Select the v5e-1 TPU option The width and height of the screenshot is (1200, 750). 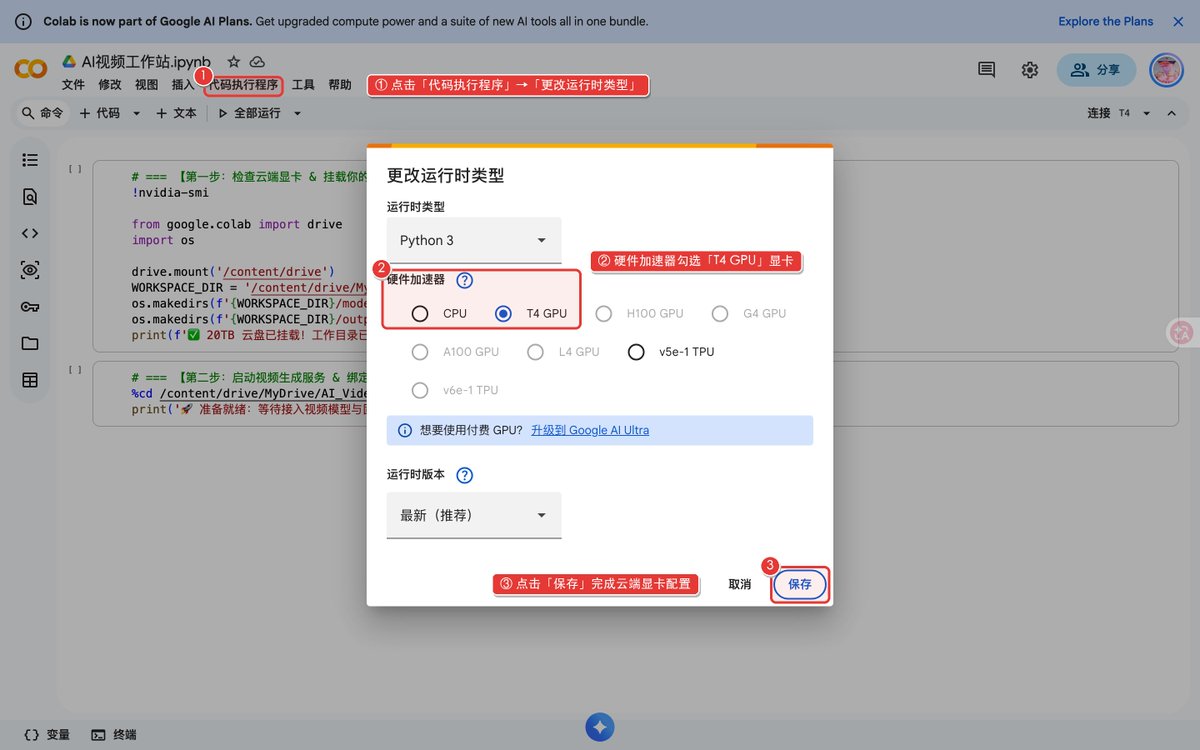click(x=636, y=352)
